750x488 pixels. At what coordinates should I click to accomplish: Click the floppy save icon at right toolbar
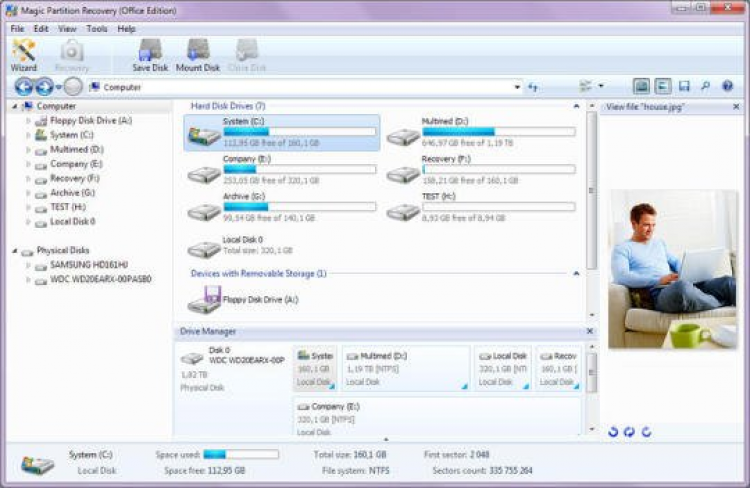point(684,86)
